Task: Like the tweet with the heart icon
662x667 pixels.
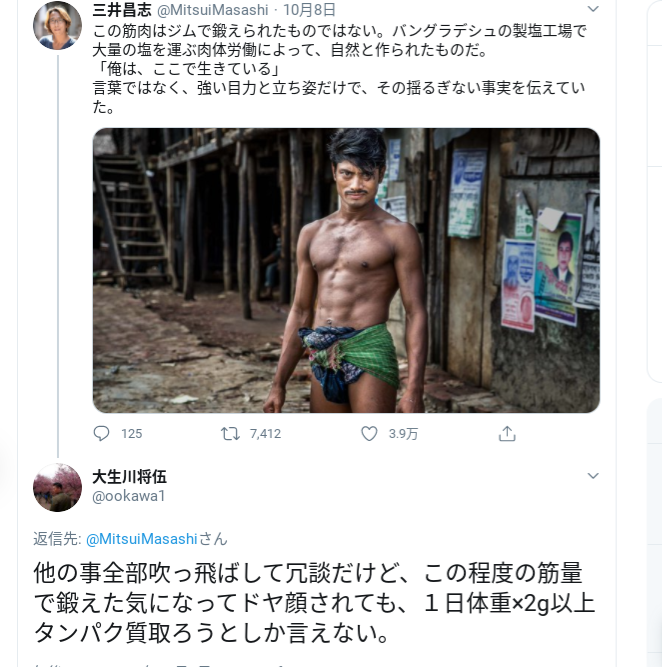Action: (x=369, y=433)
